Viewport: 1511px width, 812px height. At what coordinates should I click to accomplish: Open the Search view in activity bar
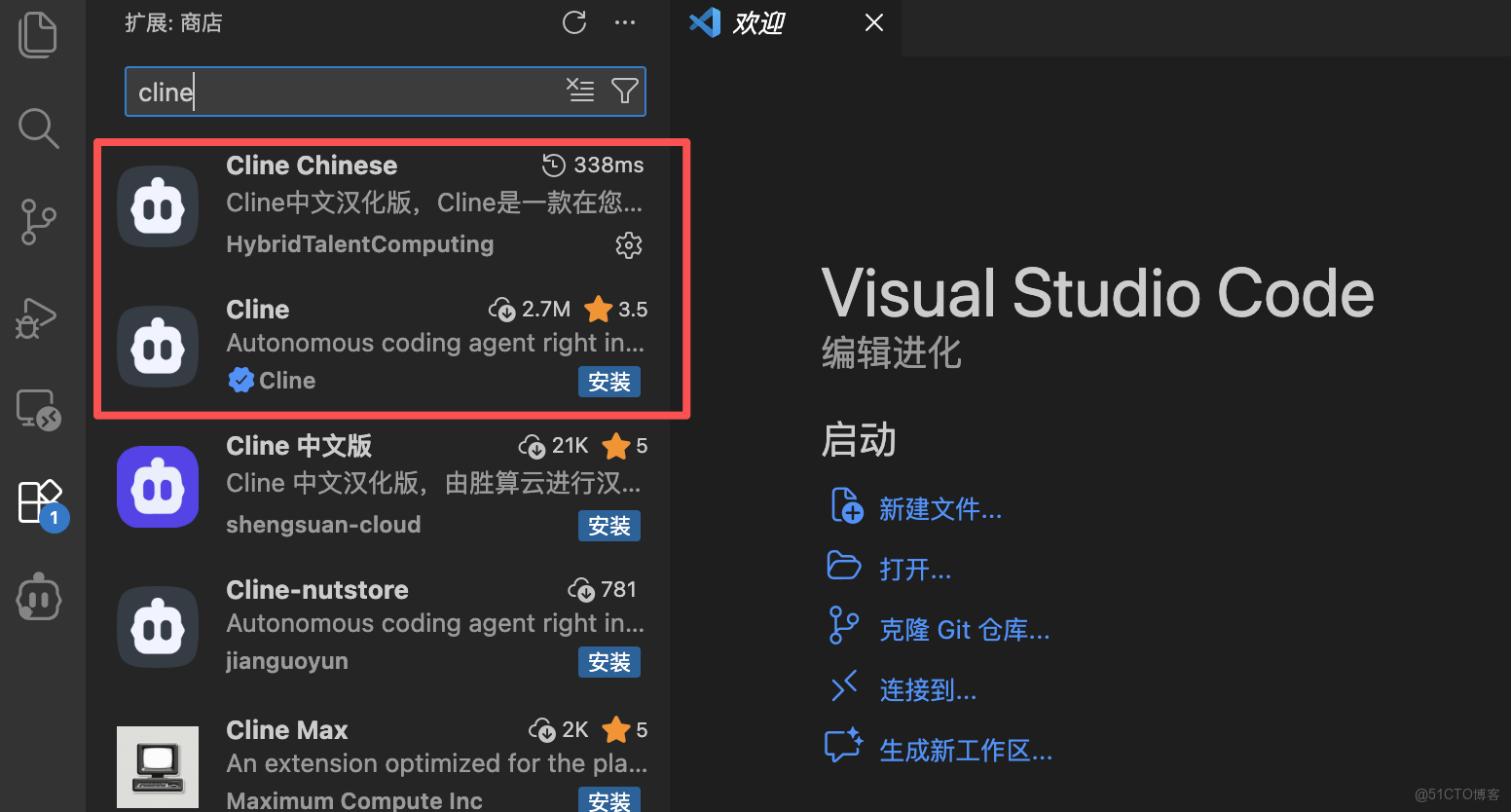tap(38, 128)
